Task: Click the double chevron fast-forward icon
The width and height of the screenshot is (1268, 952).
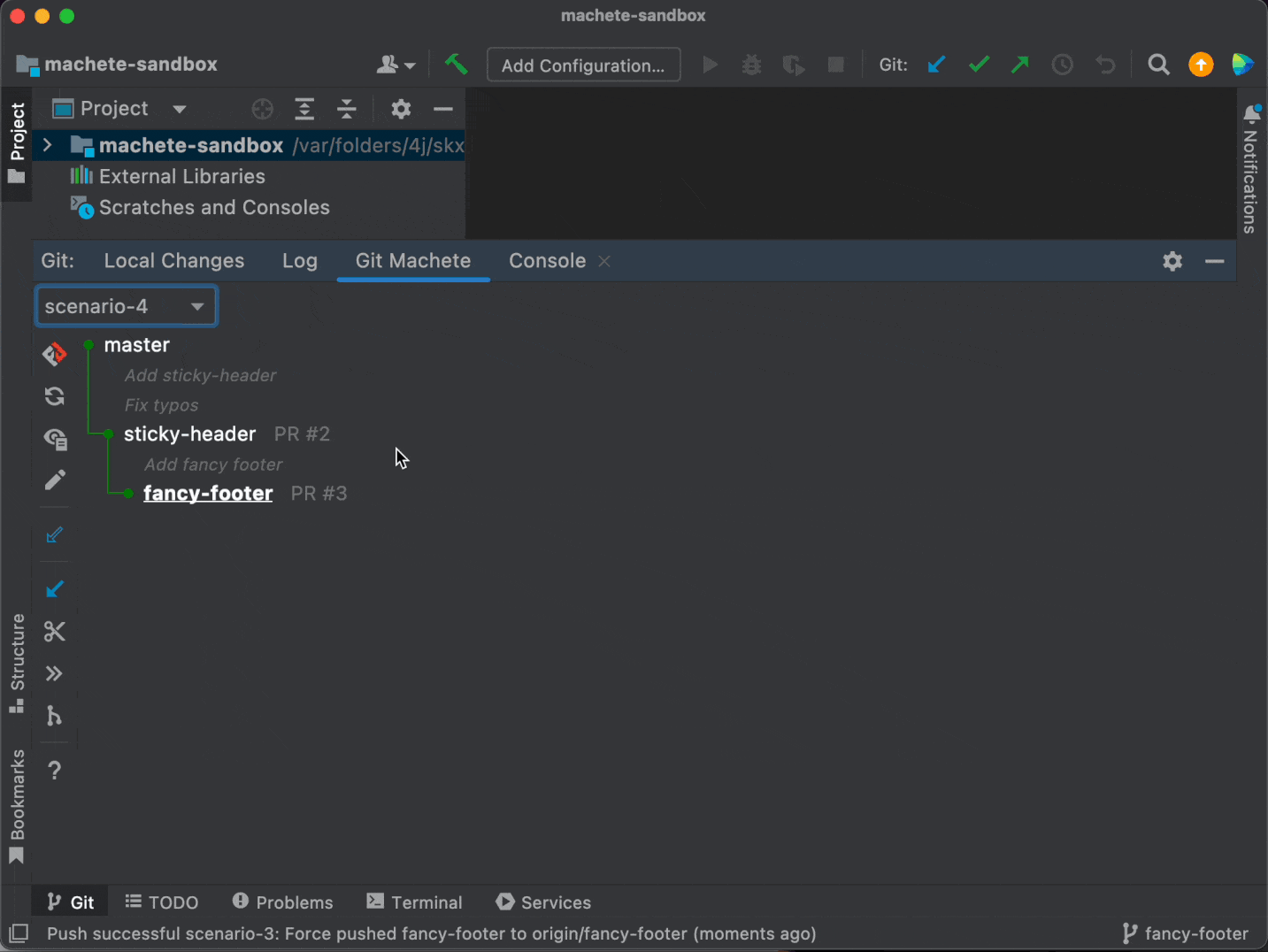Action: pyautogui.click(x=54, y=673)
